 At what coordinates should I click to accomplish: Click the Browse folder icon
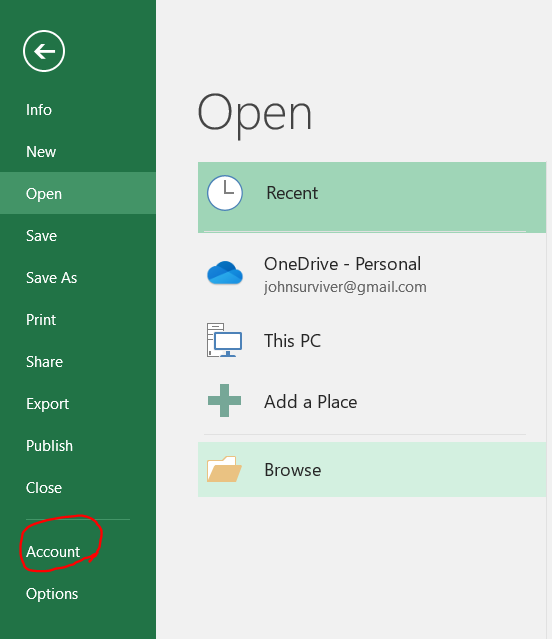224,469
